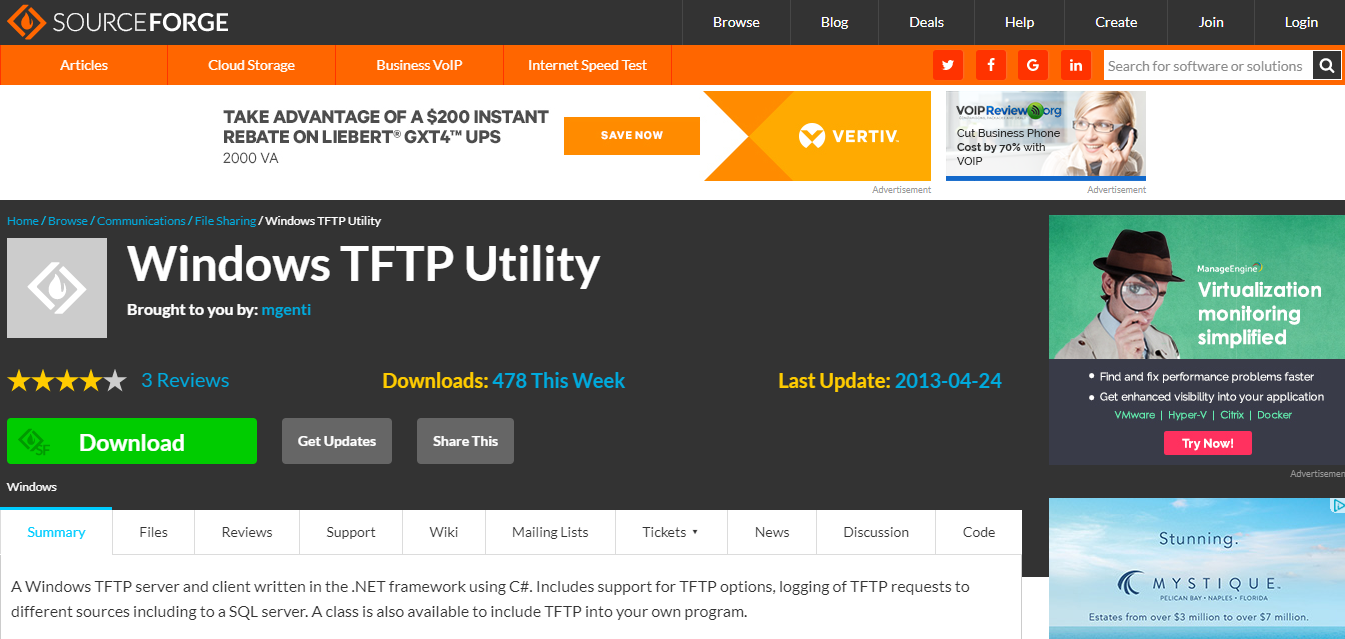Open the LinkedIn social icon
This screenshot has height=639, width=1345.
pyautogui.click(x=1076, y=65)
